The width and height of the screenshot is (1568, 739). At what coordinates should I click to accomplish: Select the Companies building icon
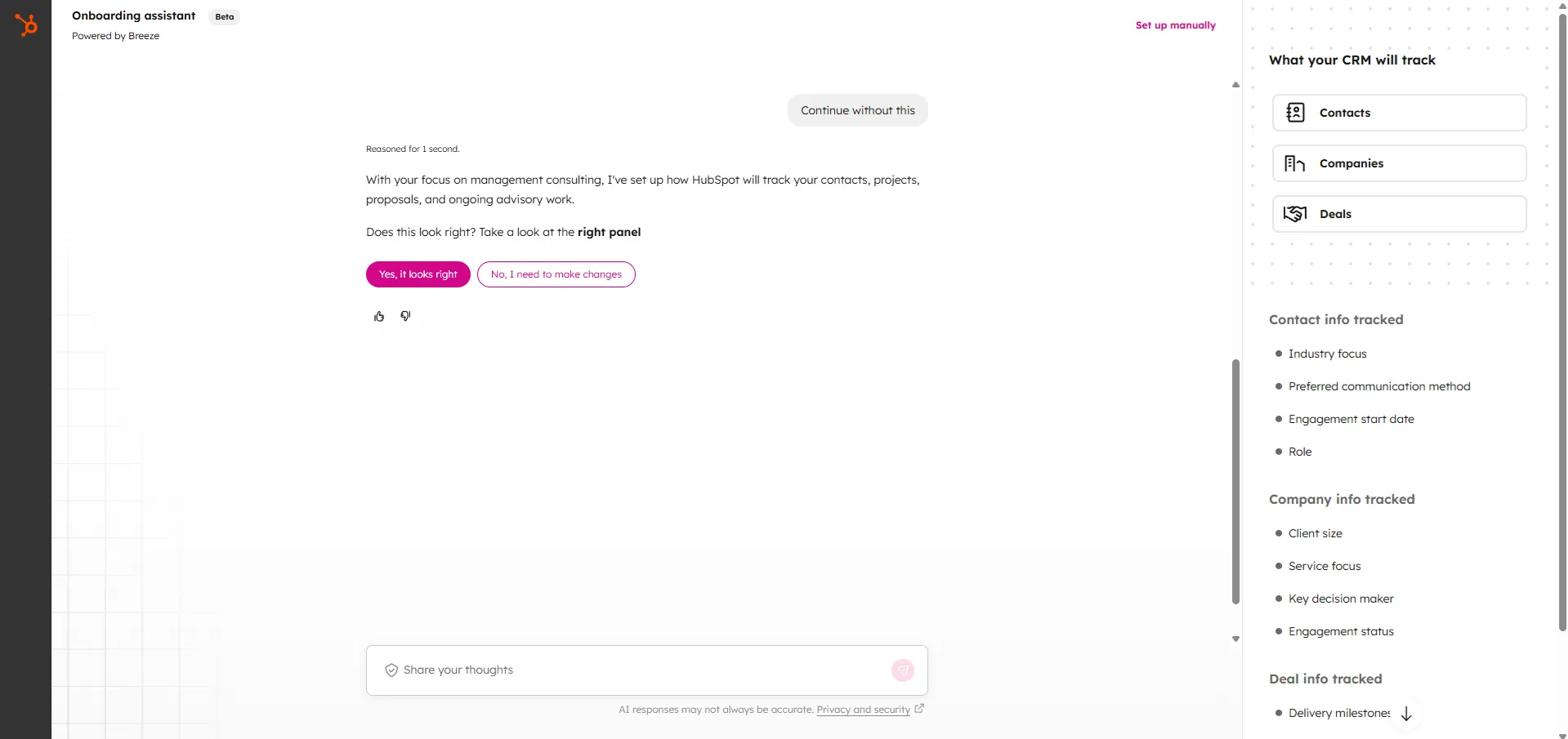[x=1295, y=162]
